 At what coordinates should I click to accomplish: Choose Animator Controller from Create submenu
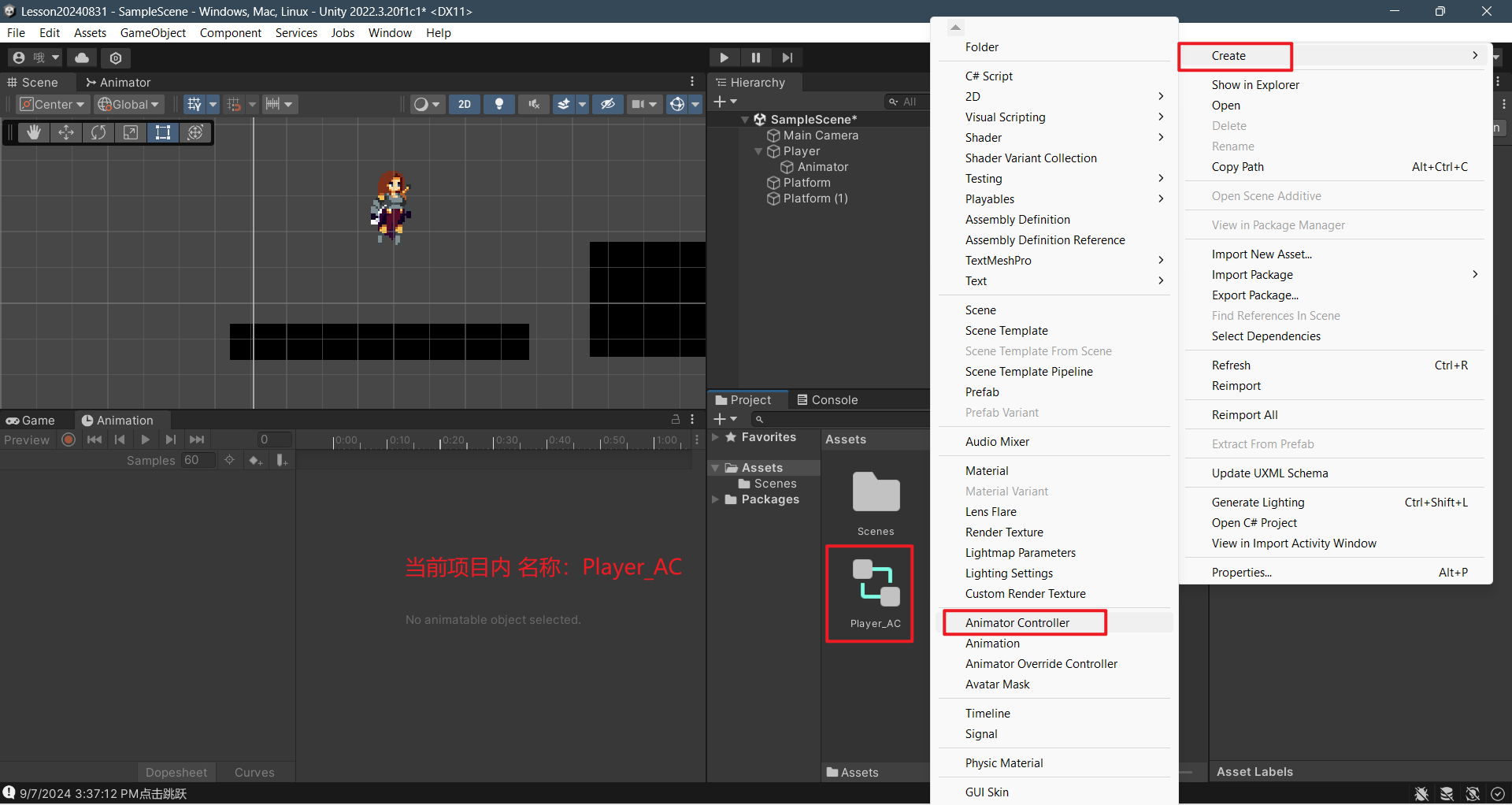(1017, 623)
